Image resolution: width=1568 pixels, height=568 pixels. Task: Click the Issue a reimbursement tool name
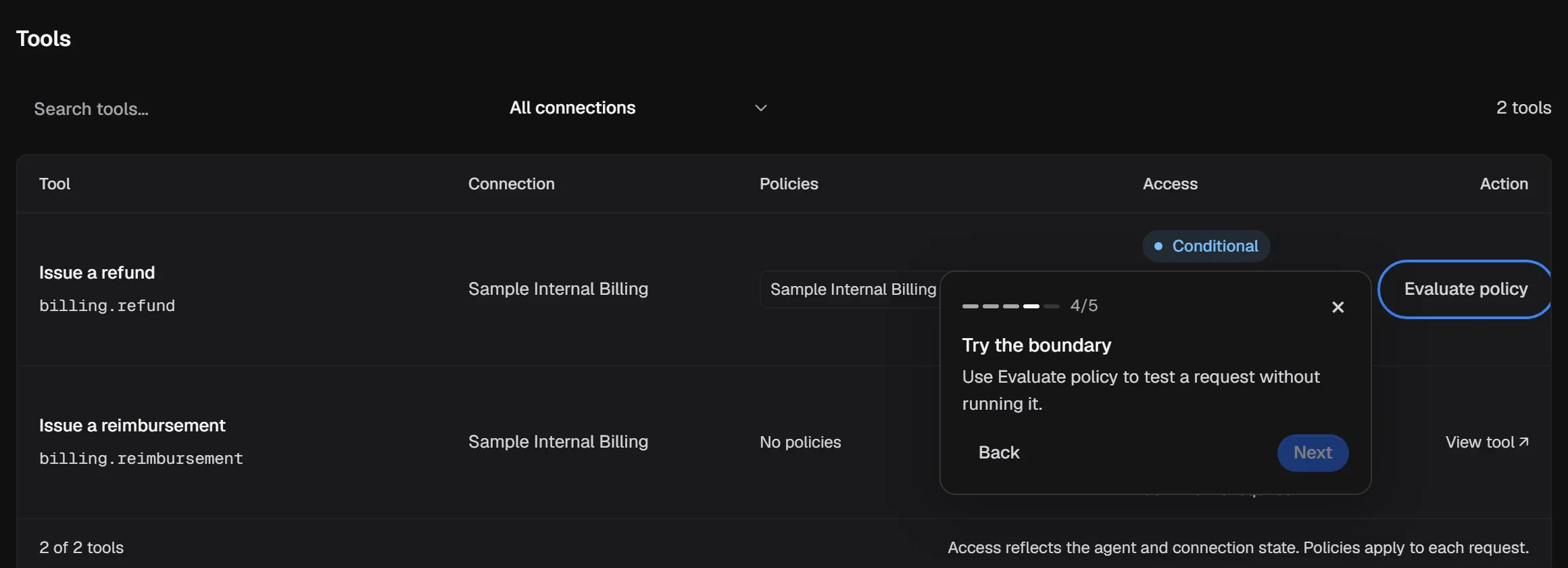[x=132, y=425]
